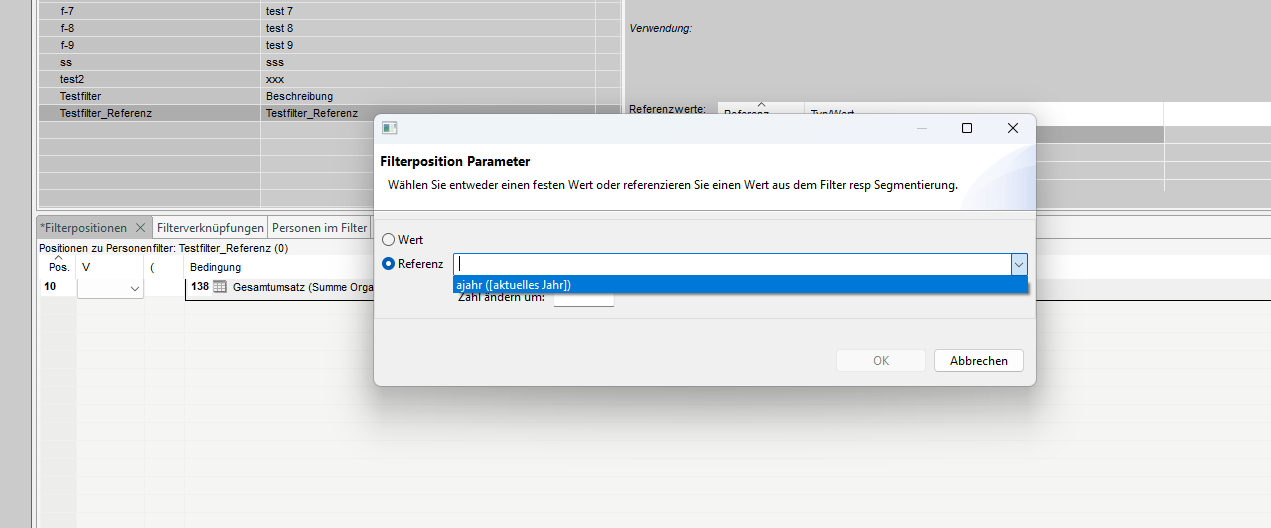Viewport: 1271px width, 528px height.
Task: Focus the Zahl ändern um input field
Action: click(x=584, y=300)
